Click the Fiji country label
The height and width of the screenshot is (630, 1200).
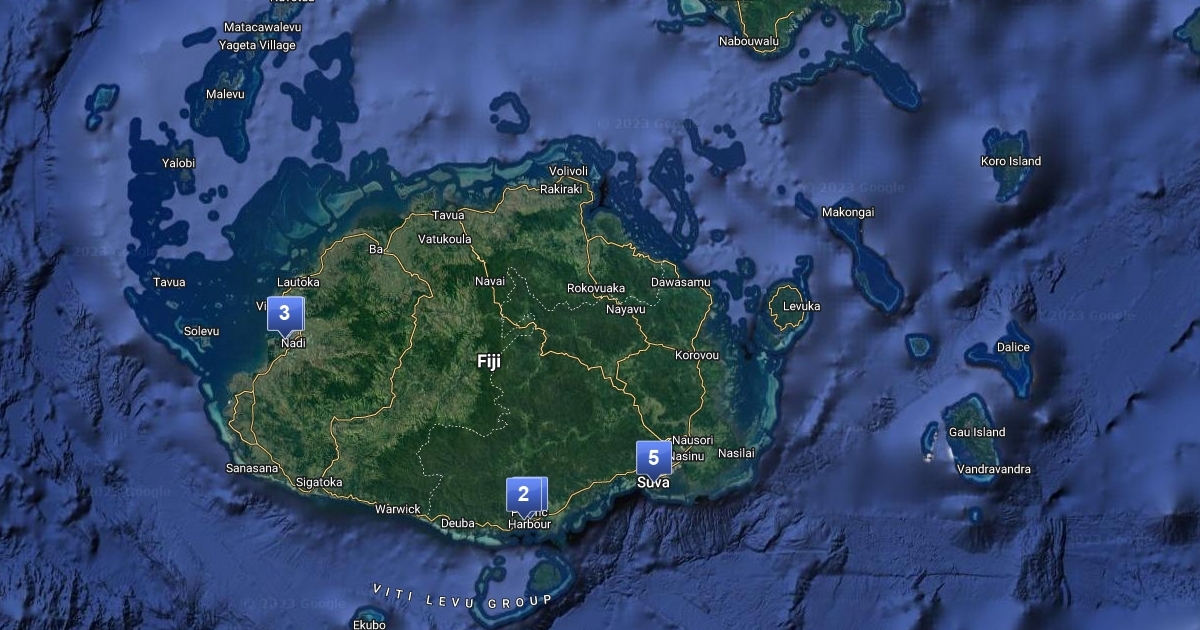coord(489,362)
